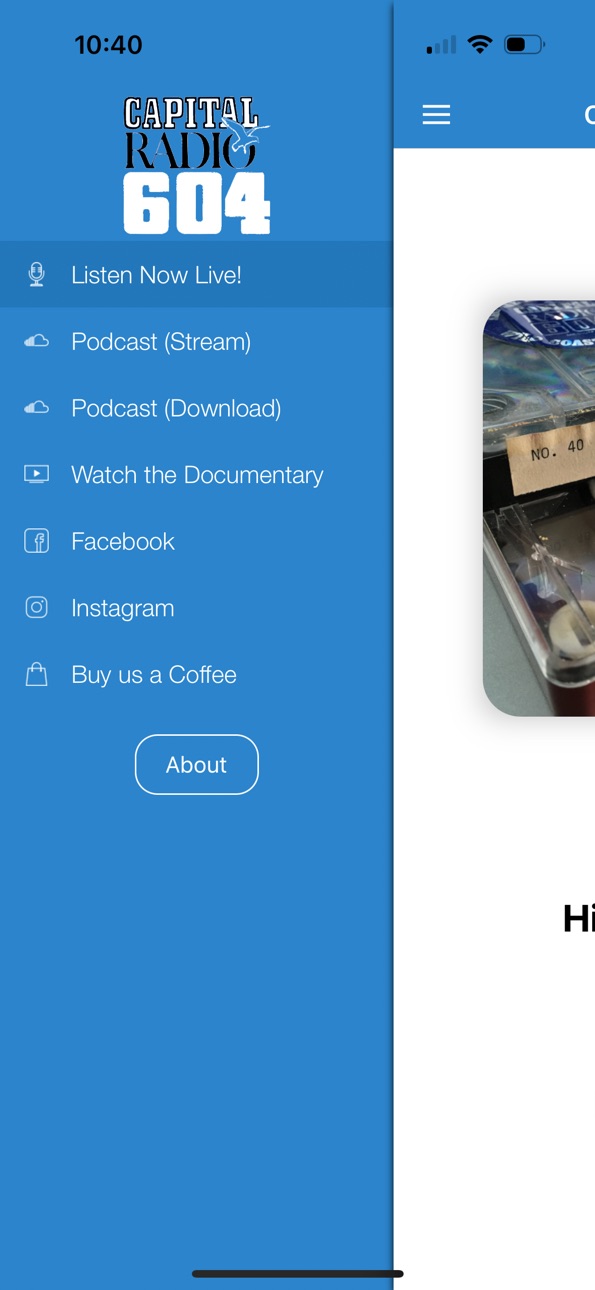The height and width of the screenshot is (1290, 595).
Task: Tap the cassette tape photo thumbnail
Action: [539, 508]
